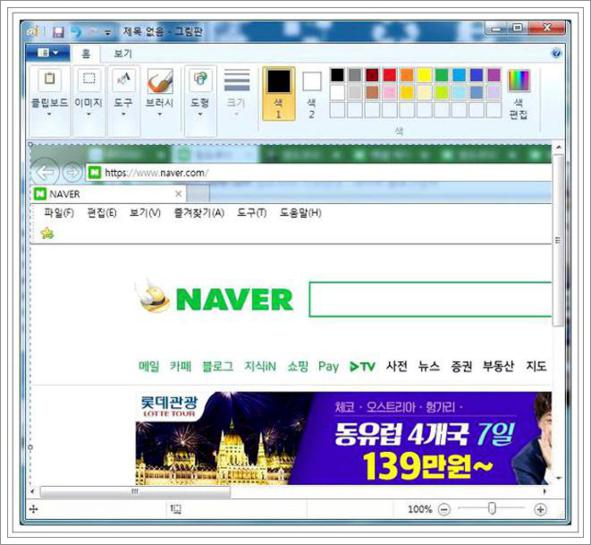Expand the 클립보드 dropdown arrow
Image resolution: width=591 pixels, height=545 pixels.
click(49, 114)
